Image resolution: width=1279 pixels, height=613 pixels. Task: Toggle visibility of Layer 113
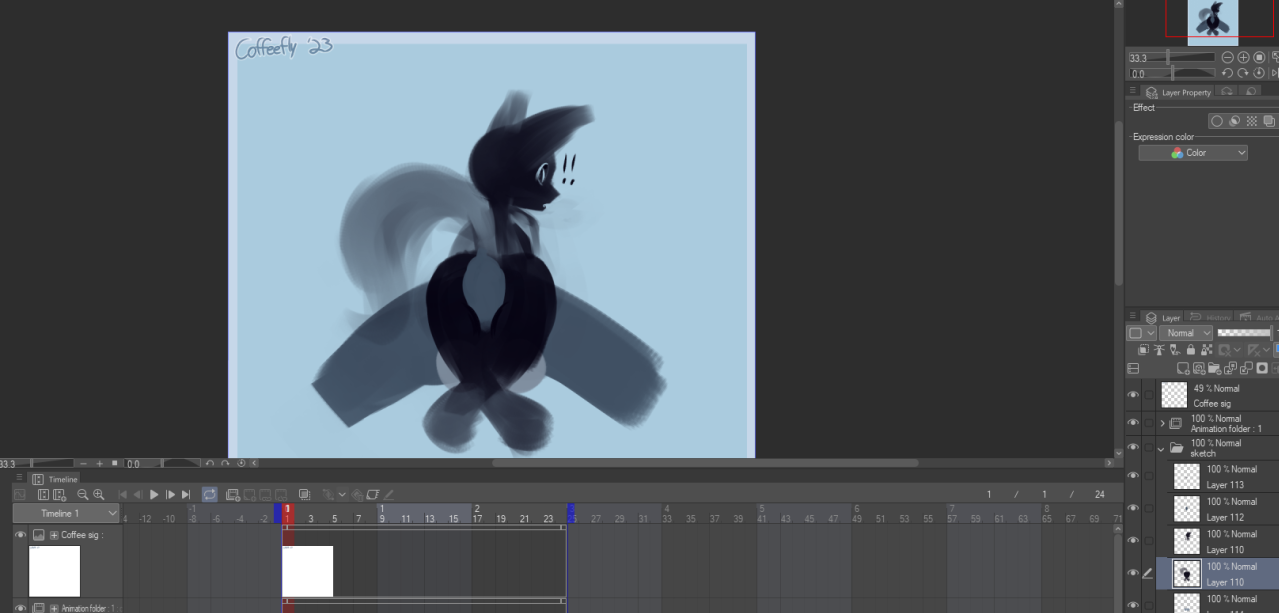1133,476
